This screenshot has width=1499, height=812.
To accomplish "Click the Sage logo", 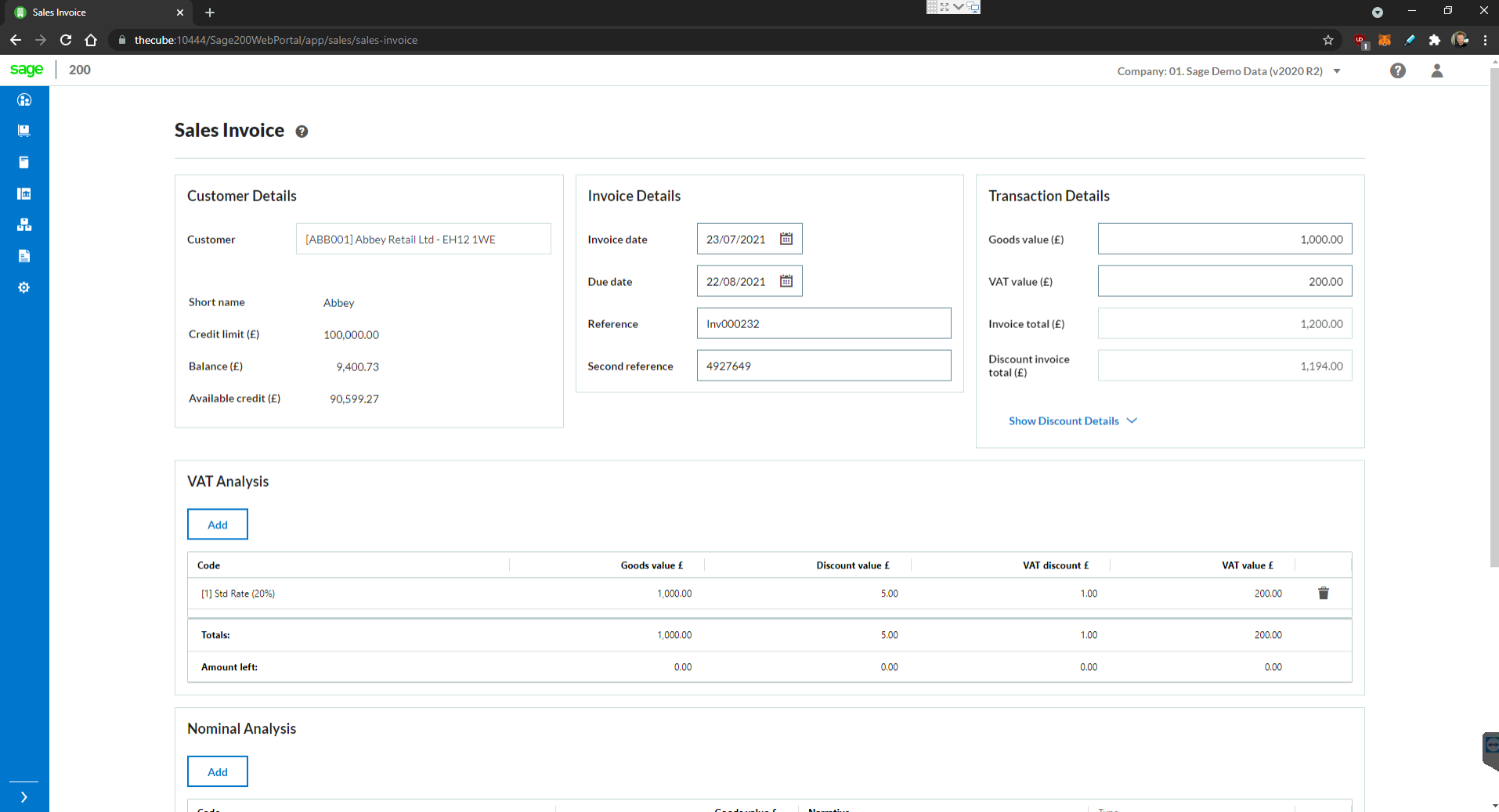I will pos(27,70).
